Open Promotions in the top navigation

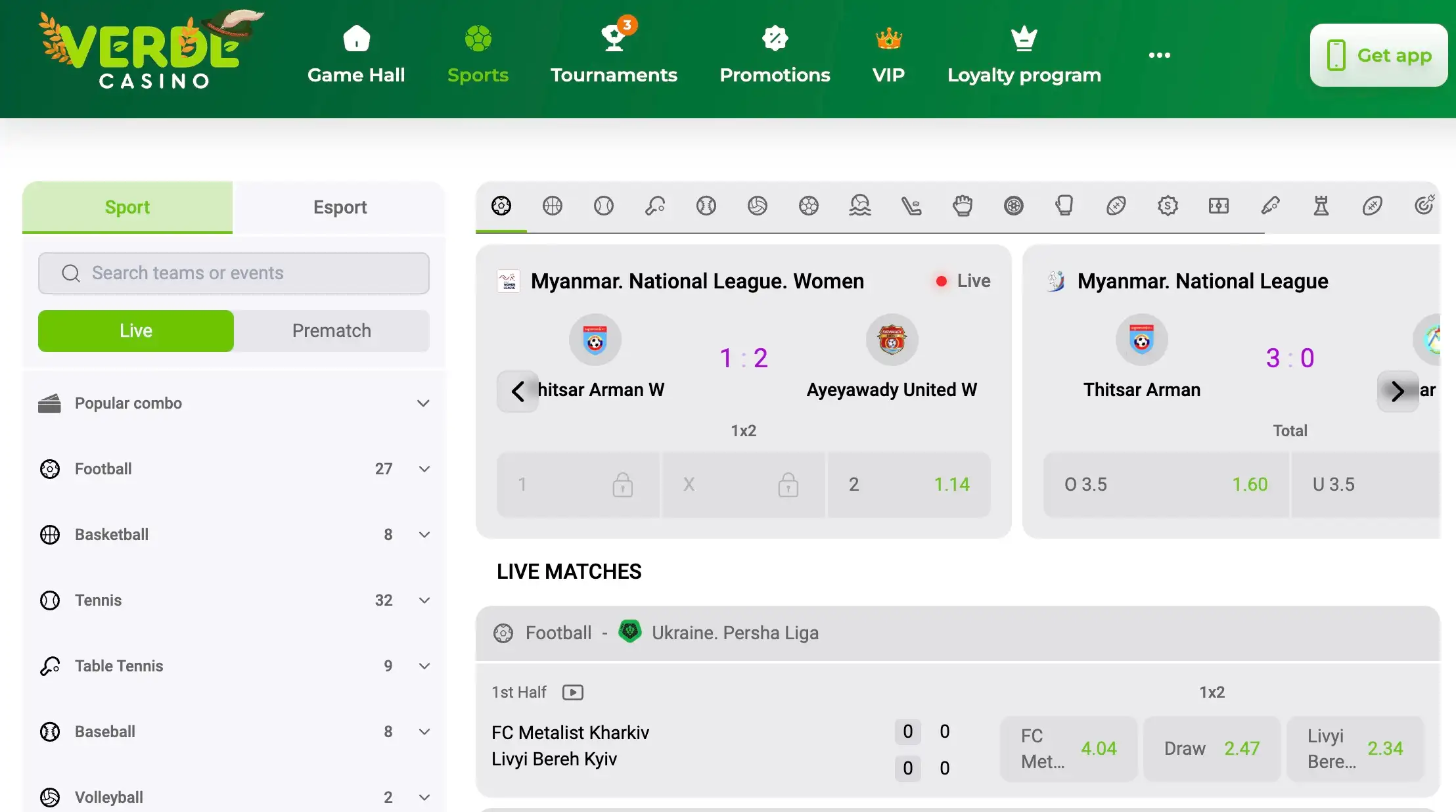tap(775, 55)
